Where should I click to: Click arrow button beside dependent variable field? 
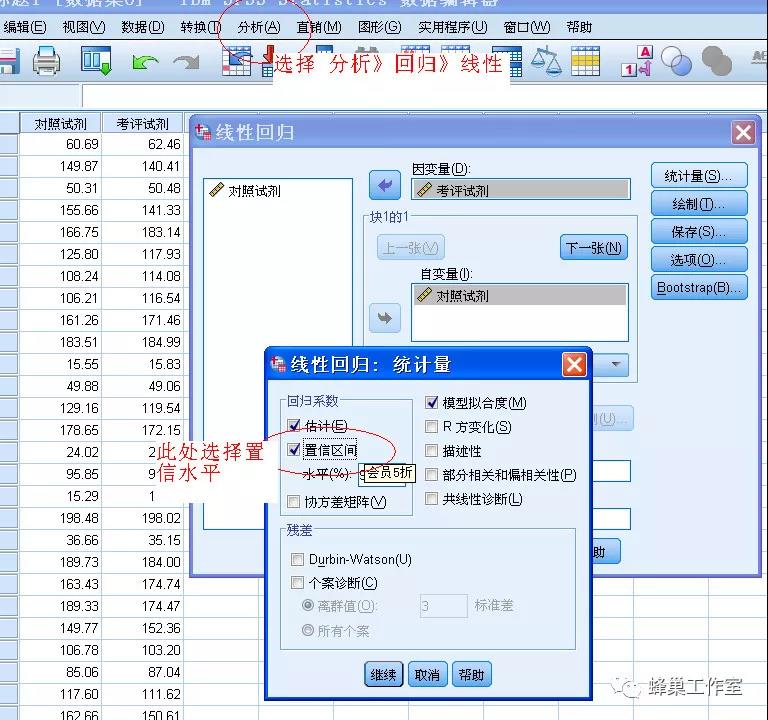click(384, 184)
